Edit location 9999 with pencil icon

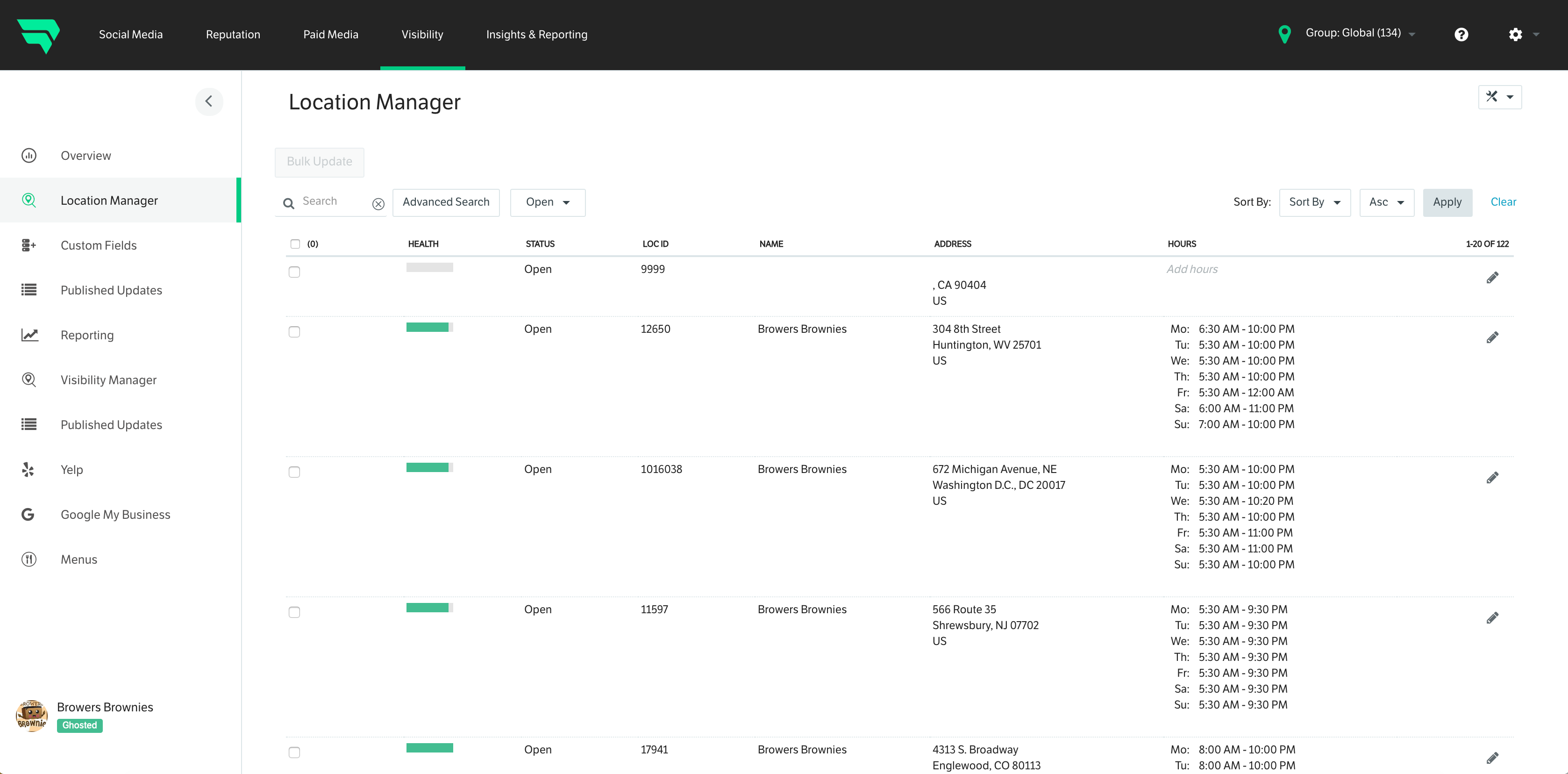pos(1492,278)
